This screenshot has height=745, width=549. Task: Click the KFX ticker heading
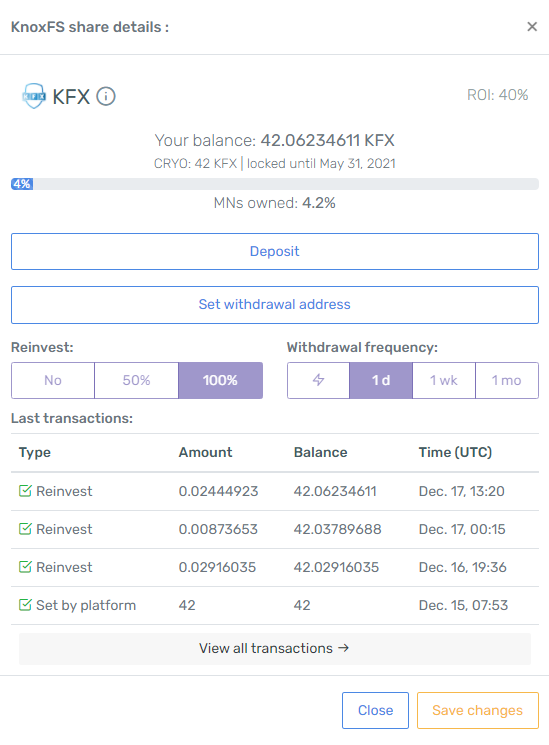point(71,97)
